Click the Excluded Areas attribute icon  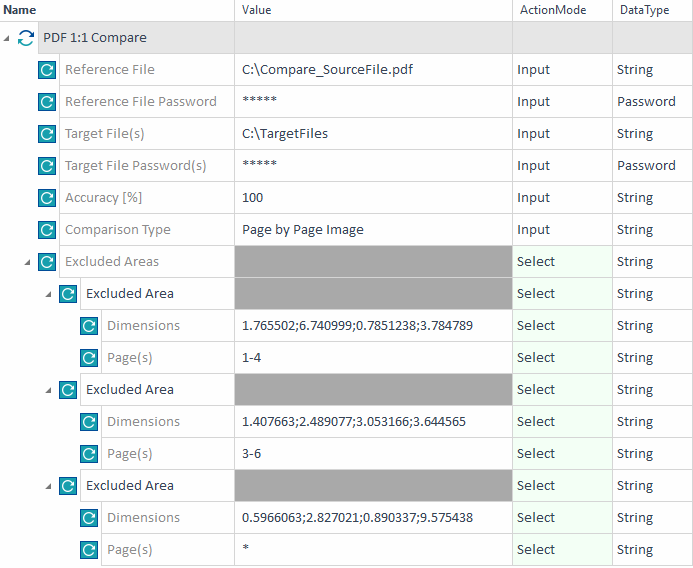[46, 262]
